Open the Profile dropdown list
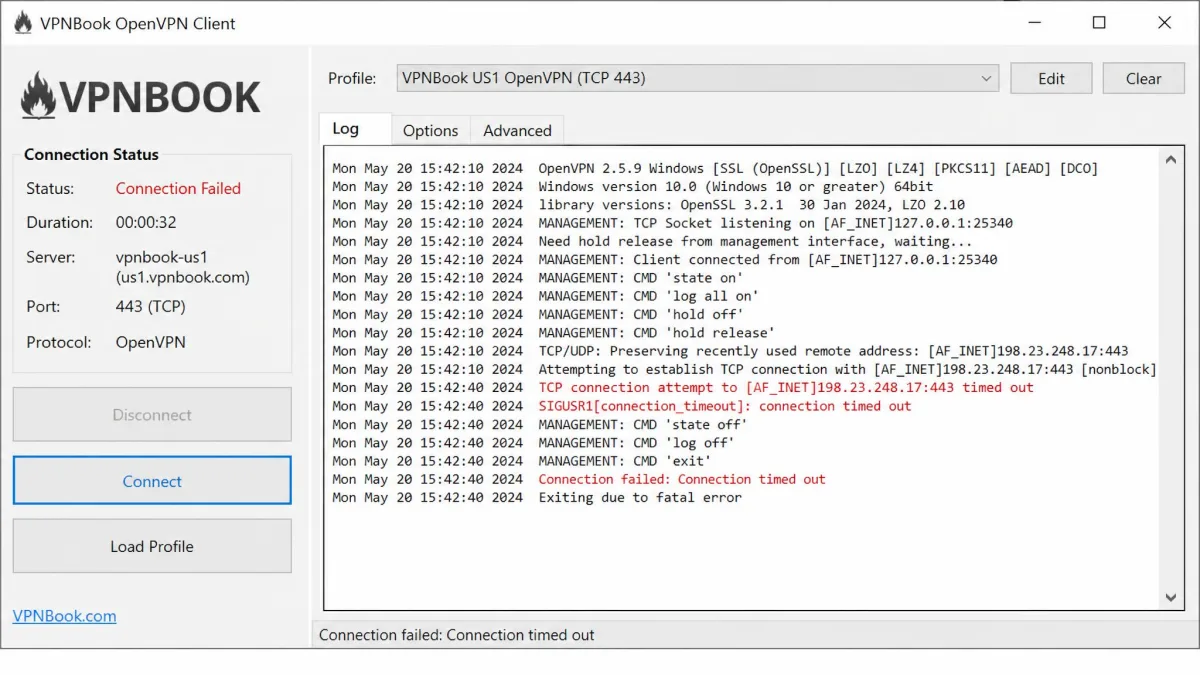This screenshot has width=1200, height=675. pos(697,78)
